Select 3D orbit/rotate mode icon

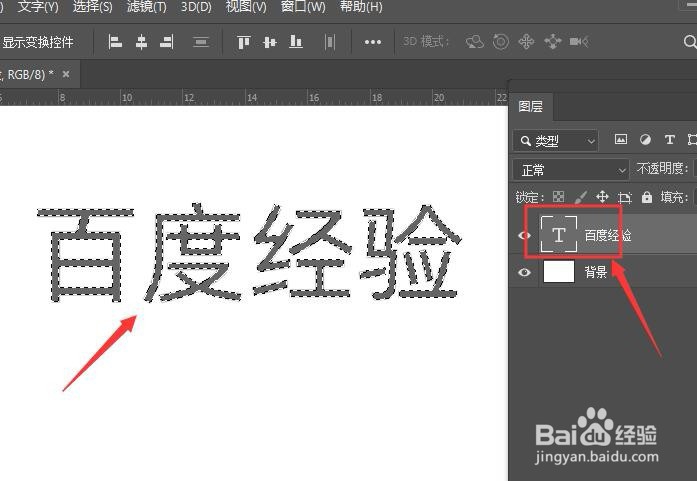tap(474, 42)
